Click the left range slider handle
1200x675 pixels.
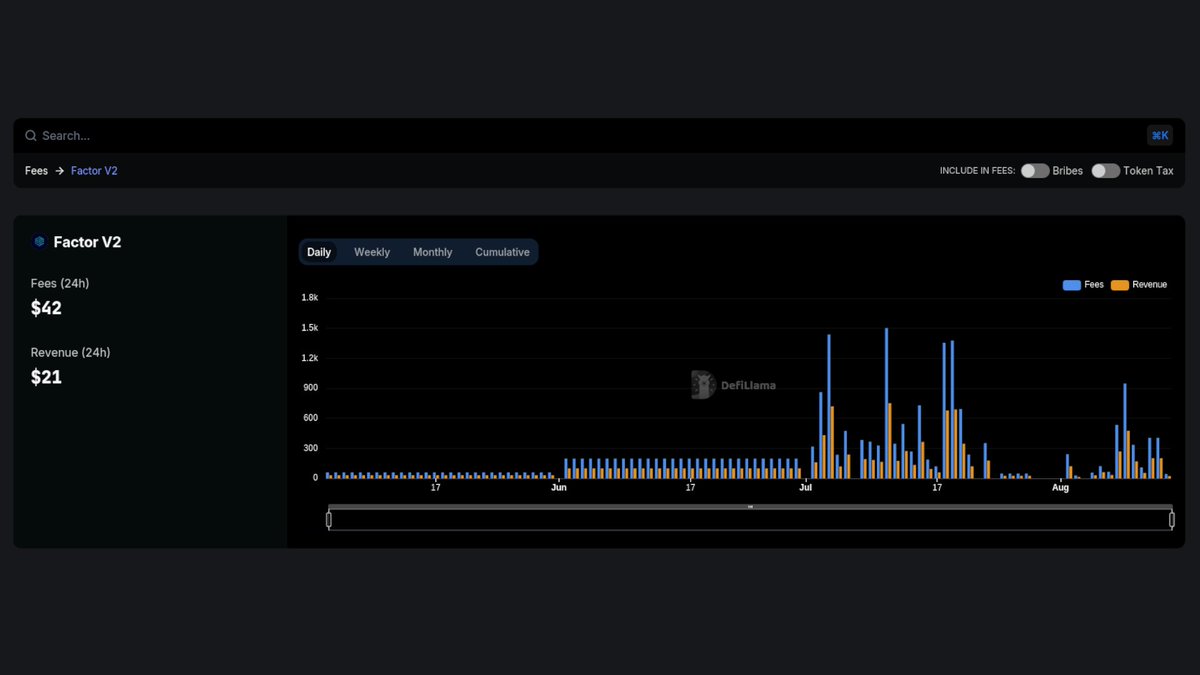(x=329, y=519)
